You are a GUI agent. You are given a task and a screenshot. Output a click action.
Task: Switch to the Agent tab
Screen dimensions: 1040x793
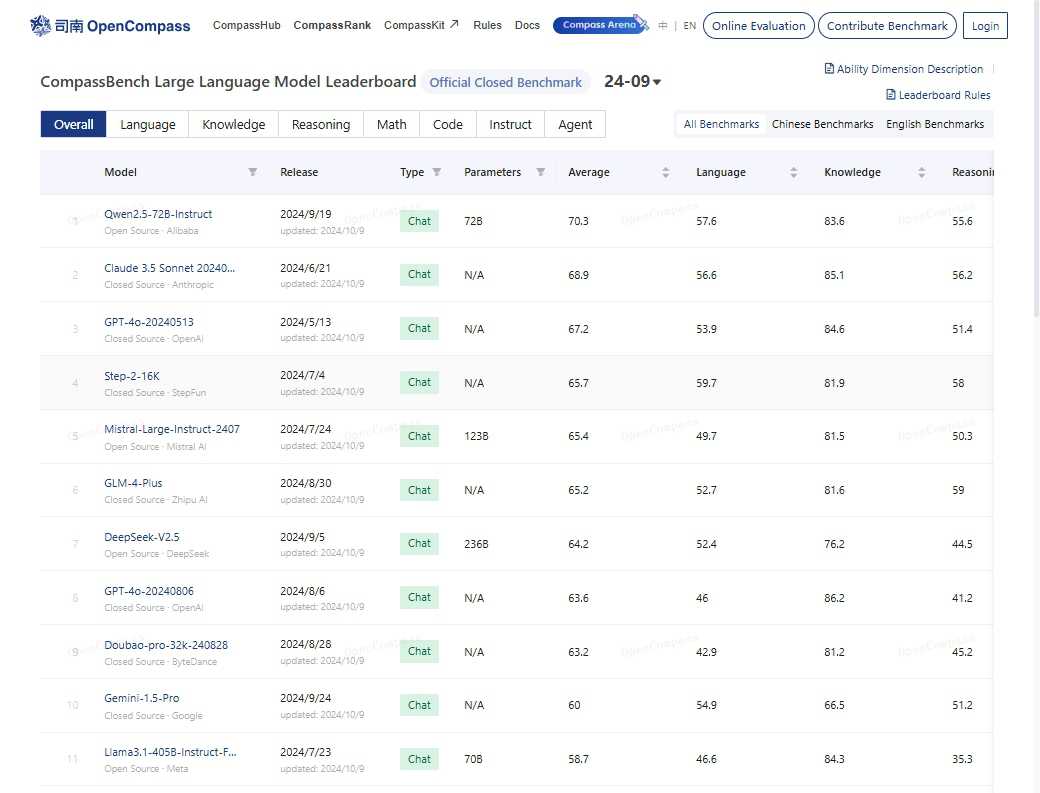(x=575, y=124)
